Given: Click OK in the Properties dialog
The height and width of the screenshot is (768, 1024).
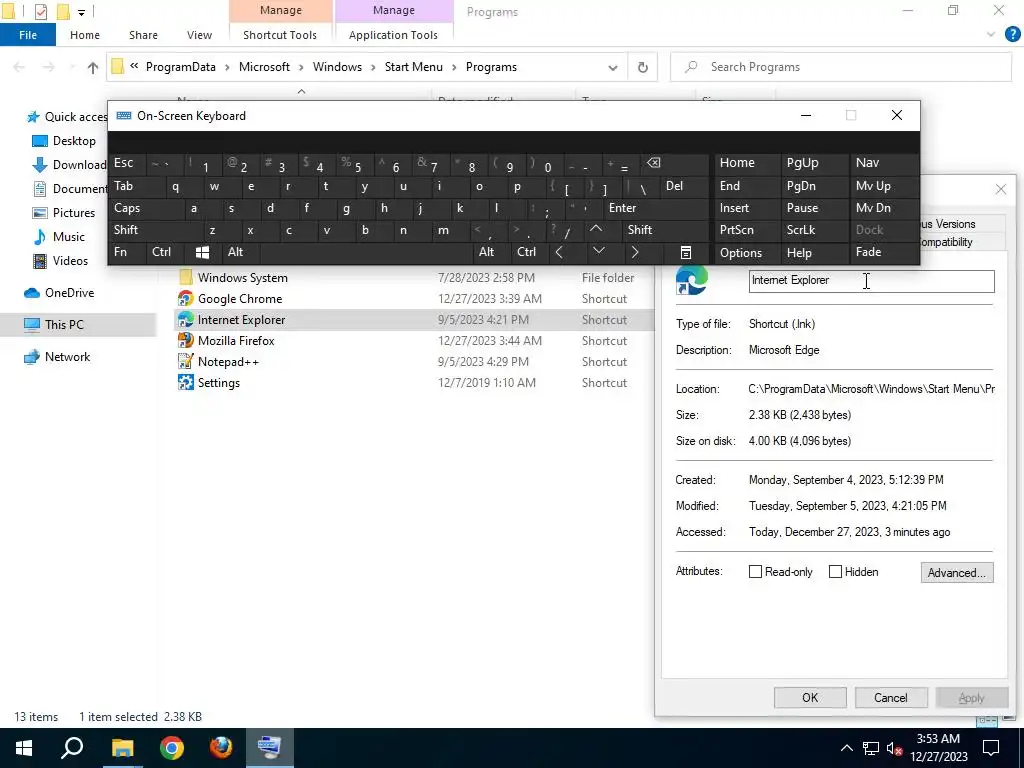Looking at the screenshot, I should (x=810, y=697).
